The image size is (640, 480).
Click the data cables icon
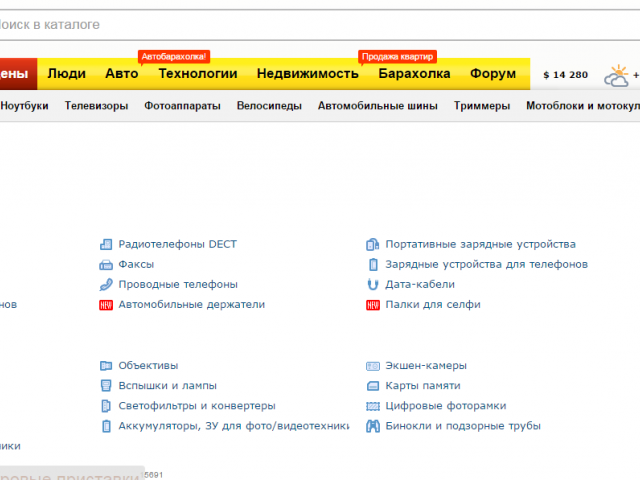(x=373, y=284)
